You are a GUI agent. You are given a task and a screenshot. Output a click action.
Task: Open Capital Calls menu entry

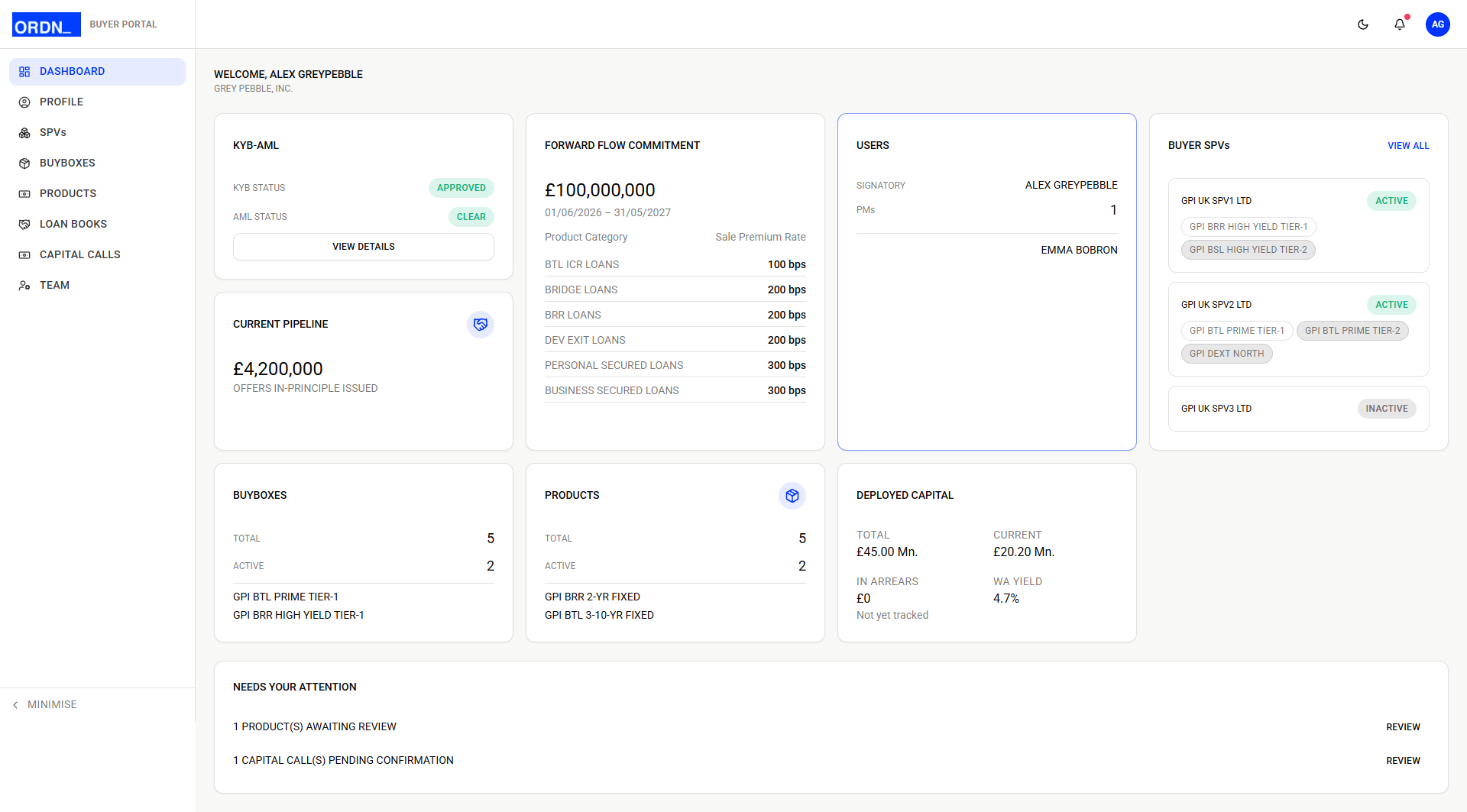pyautogui.click(x=97, y=255)
